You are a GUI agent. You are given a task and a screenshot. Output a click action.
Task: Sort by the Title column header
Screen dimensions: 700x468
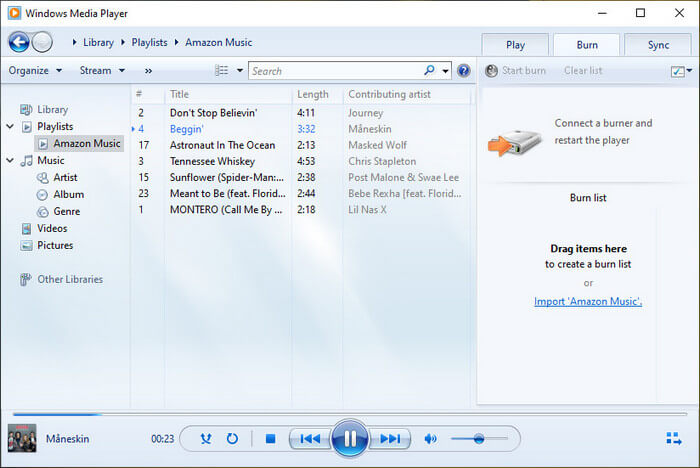(x=228, y=95)
